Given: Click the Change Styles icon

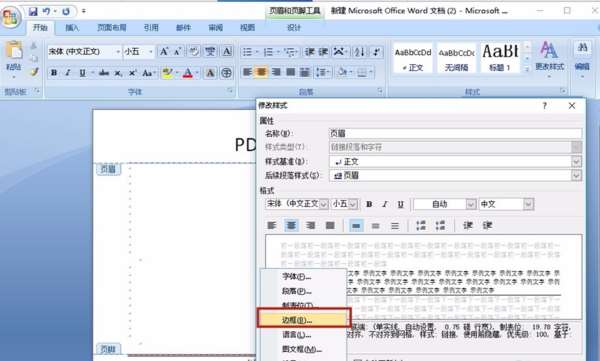Looking at the screenshot, I should [549, 56].
